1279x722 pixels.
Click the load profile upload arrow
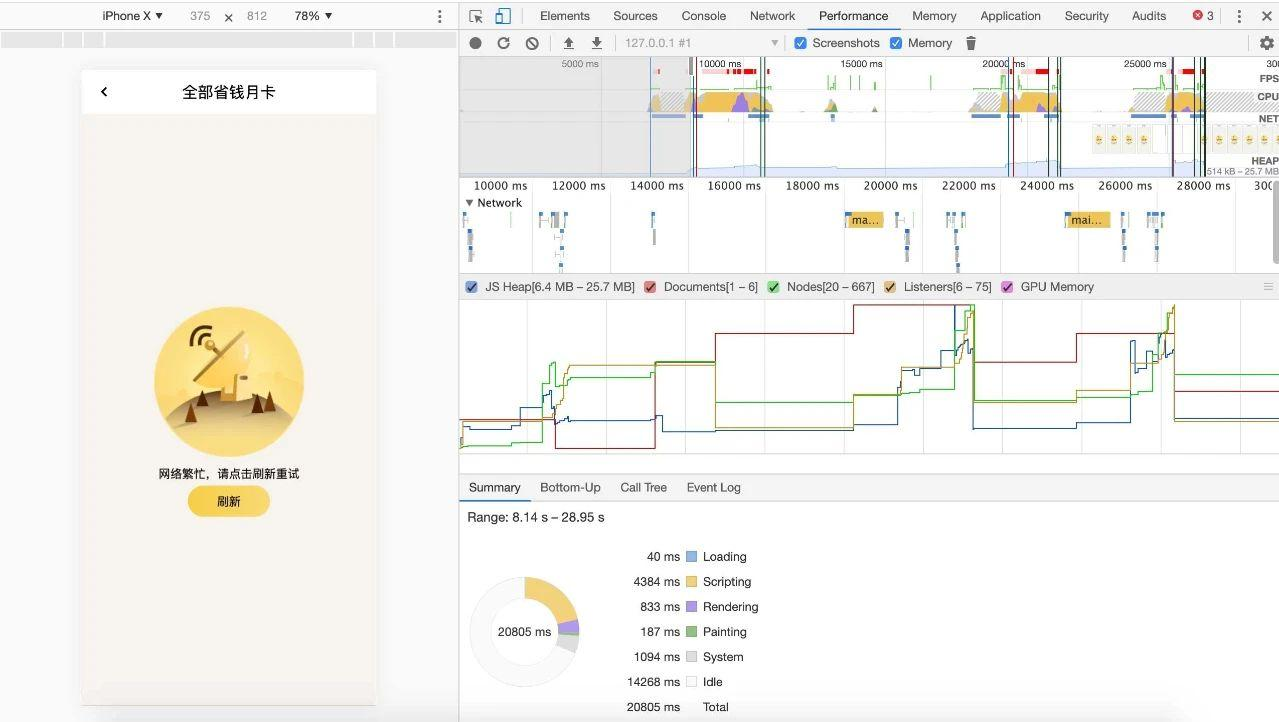[x=569, y=43]
